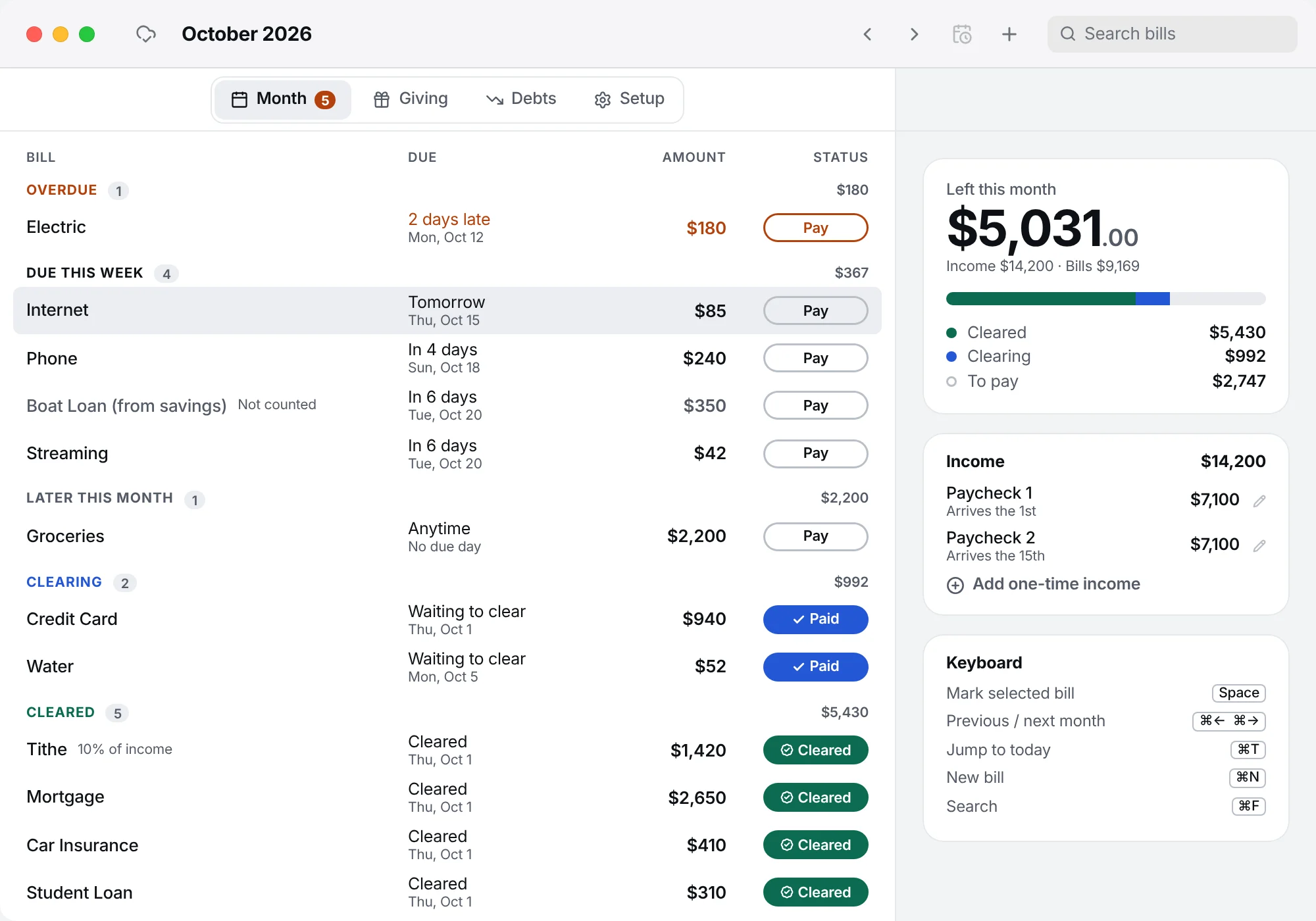Toggle Cleared status on Car Insurance
1316x921 pixels.
pyautogui.click(x=815, y=845)
